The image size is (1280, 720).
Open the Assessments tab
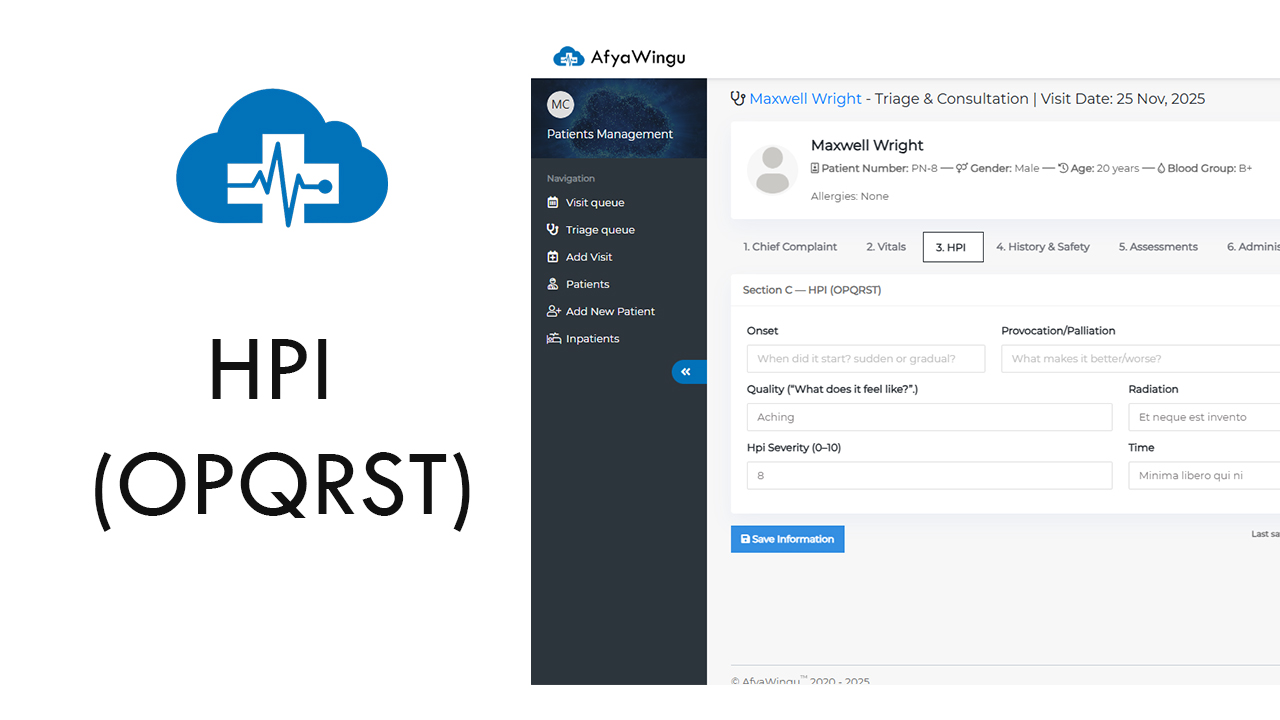tap(1157, 246)
